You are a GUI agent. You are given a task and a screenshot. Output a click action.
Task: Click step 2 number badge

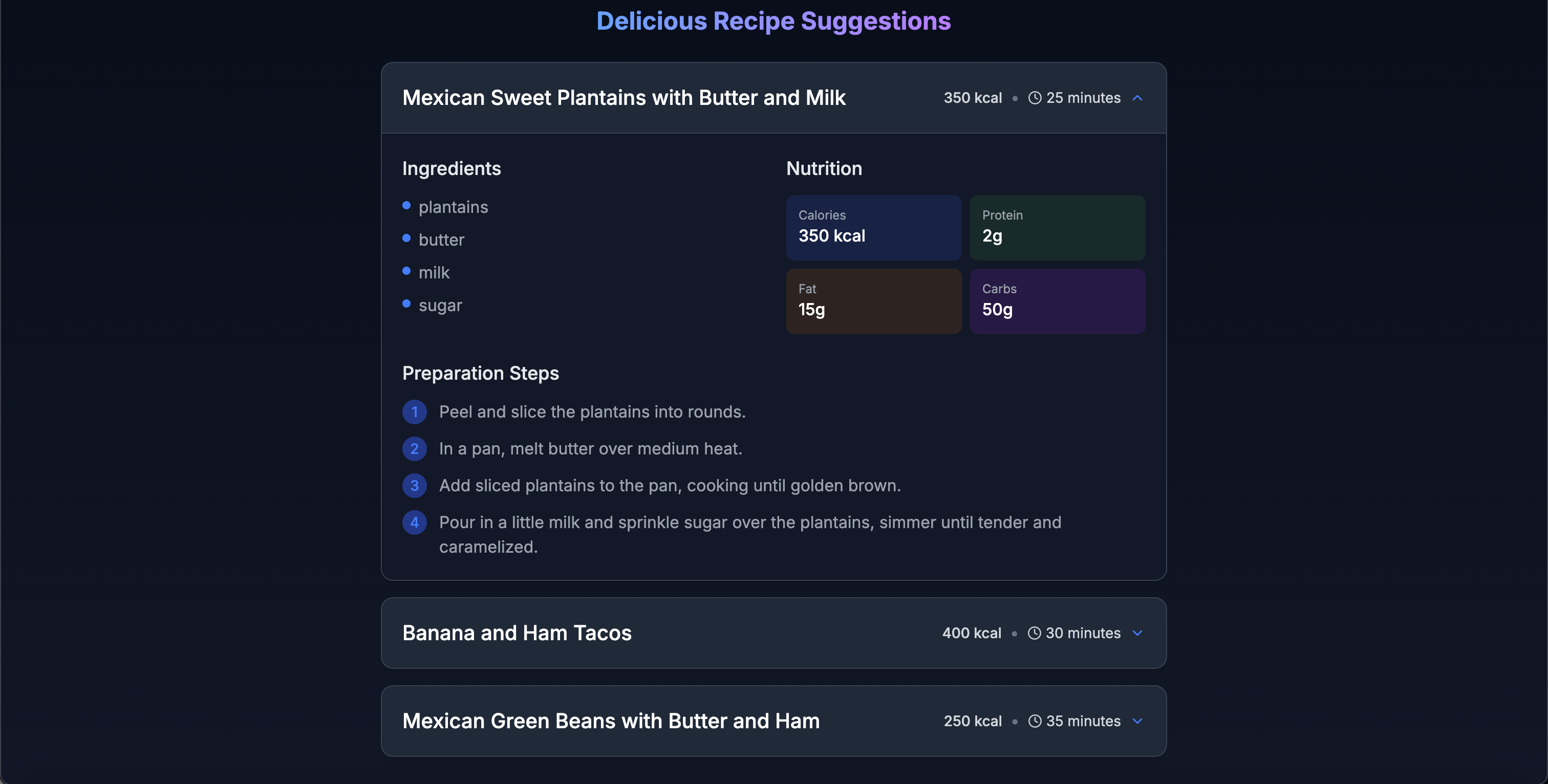pos(414,449)
